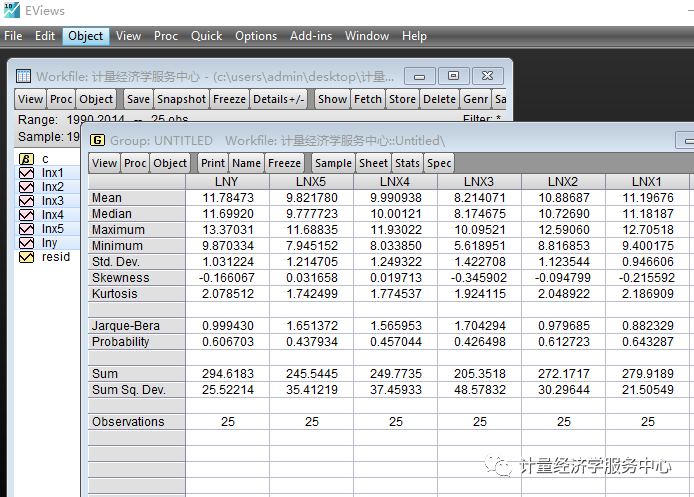Select the lnx4 series icon
This screenshot has width=694, height=497.
tap(27, 215)
